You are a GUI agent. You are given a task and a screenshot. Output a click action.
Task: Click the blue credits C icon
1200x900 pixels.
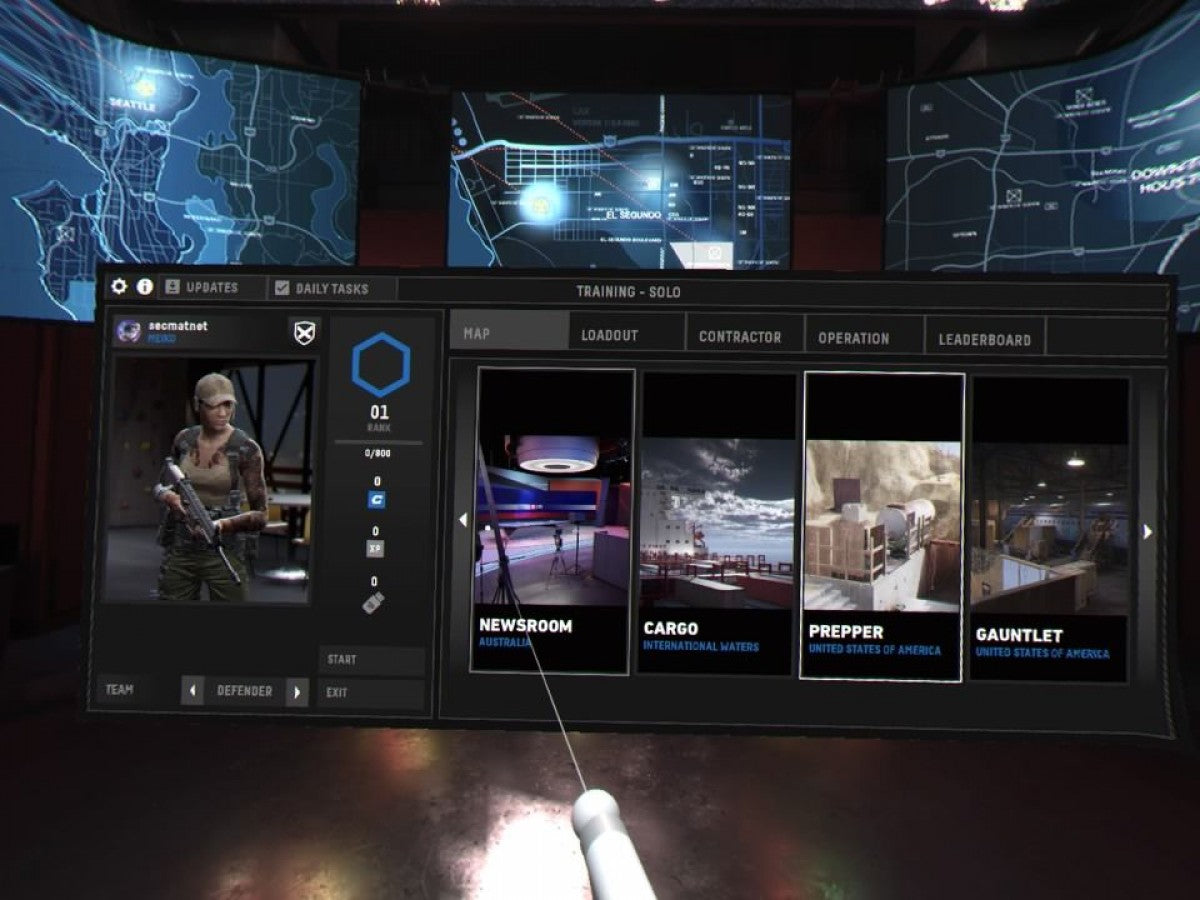(376, 500)
